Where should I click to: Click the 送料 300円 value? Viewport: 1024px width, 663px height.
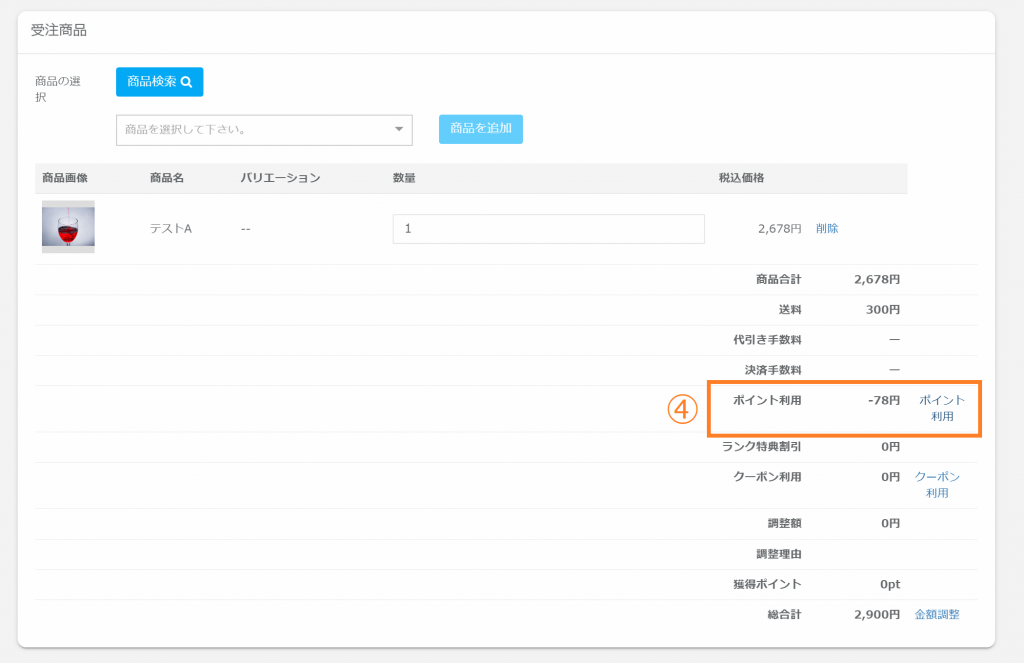tap(882, 310)
